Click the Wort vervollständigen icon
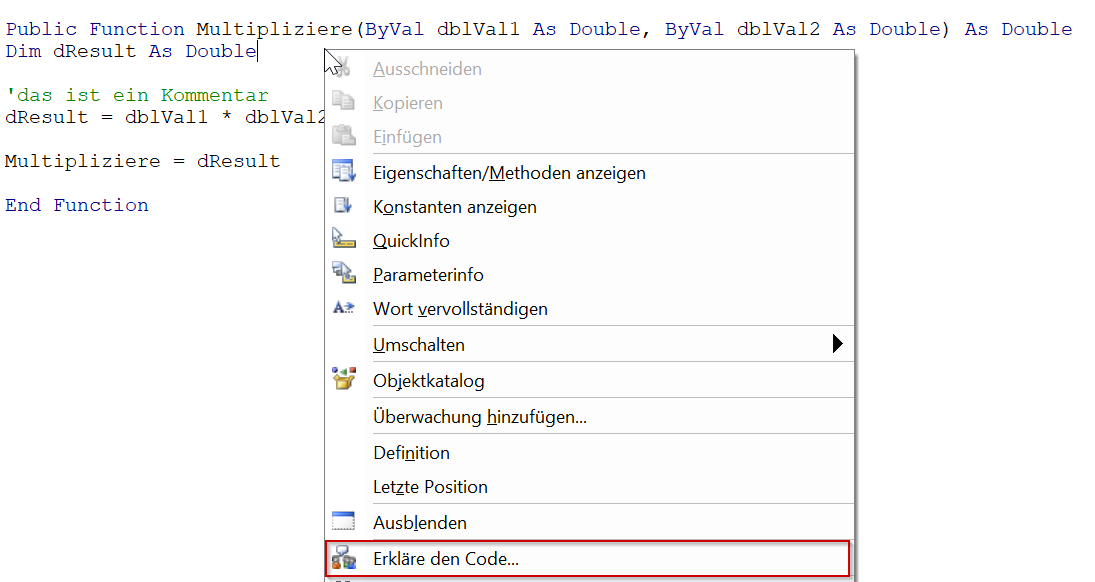Image resolution: width=1095 pixels, height=582 pixels. pos(343,307)
